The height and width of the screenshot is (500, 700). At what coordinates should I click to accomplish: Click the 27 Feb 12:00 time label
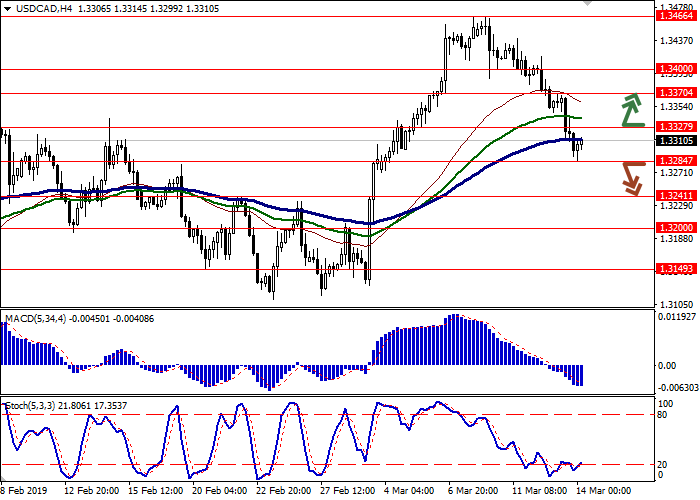348,491
